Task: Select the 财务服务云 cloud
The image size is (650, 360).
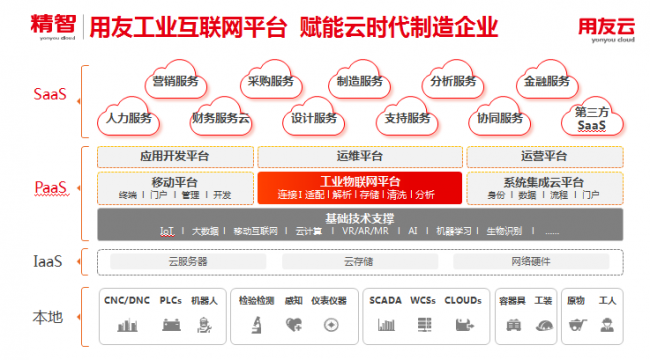Action: 221,117
